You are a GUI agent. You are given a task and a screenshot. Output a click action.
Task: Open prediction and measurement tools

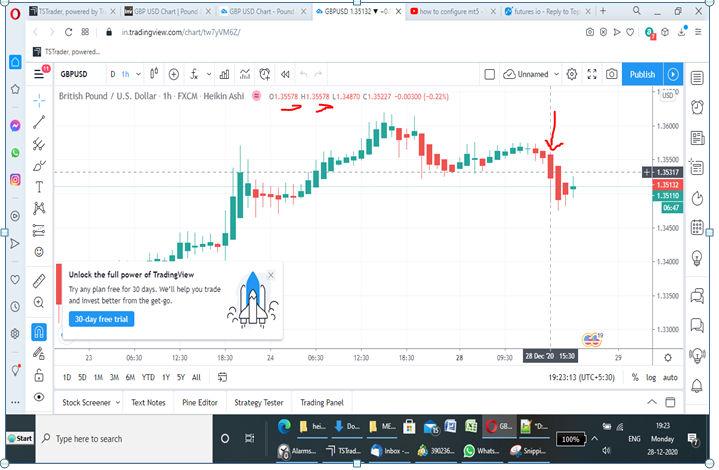click(39, 230)
